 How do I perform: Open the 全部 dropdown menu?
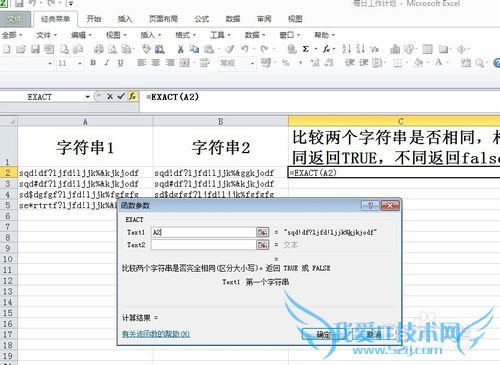tap(12, 35)
